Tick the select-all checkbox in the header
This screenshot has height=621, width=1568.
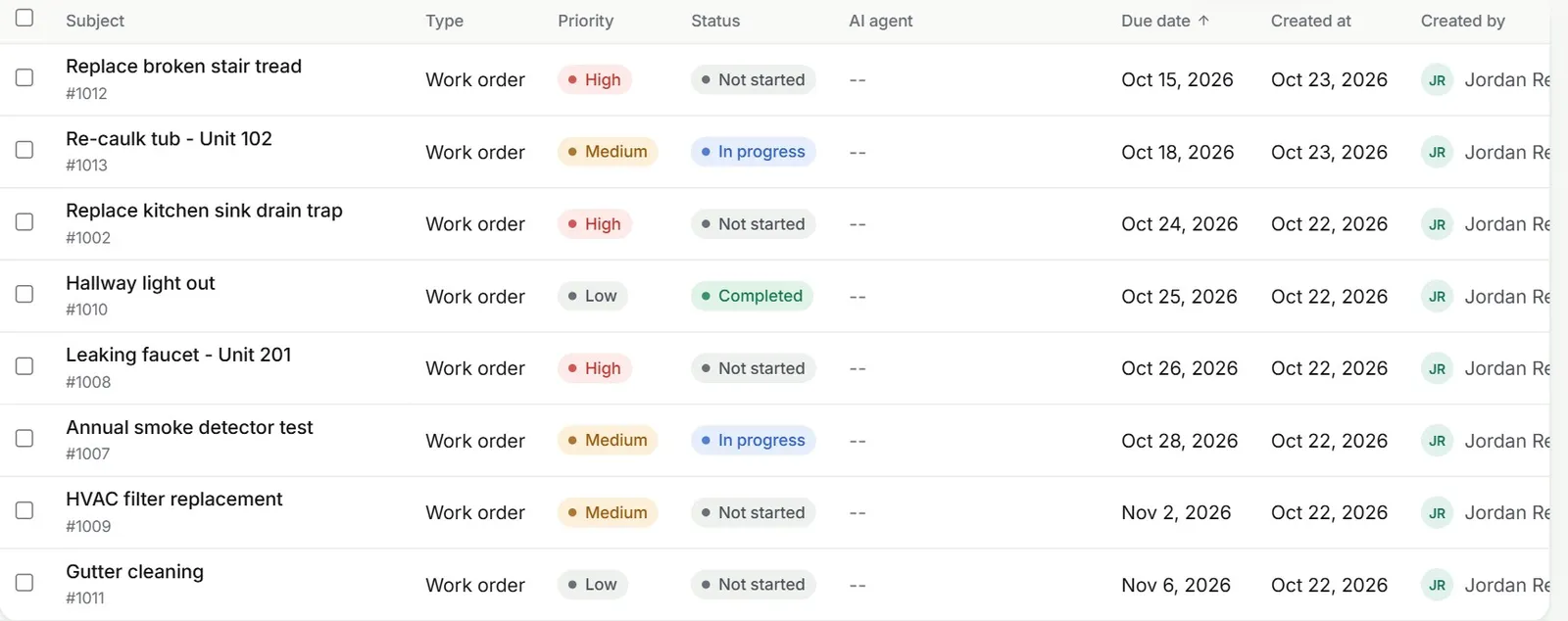click(x=24, y=18)
